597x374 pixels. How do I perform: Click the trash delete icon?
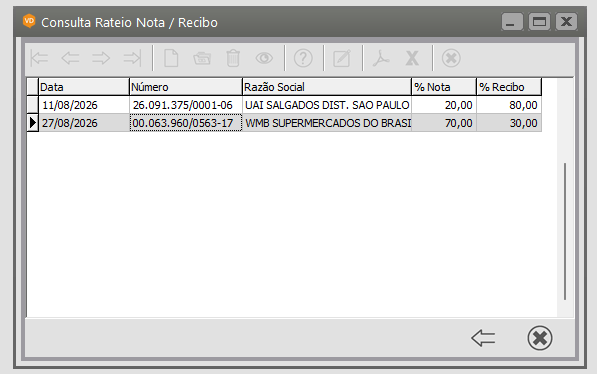[233, 58]
